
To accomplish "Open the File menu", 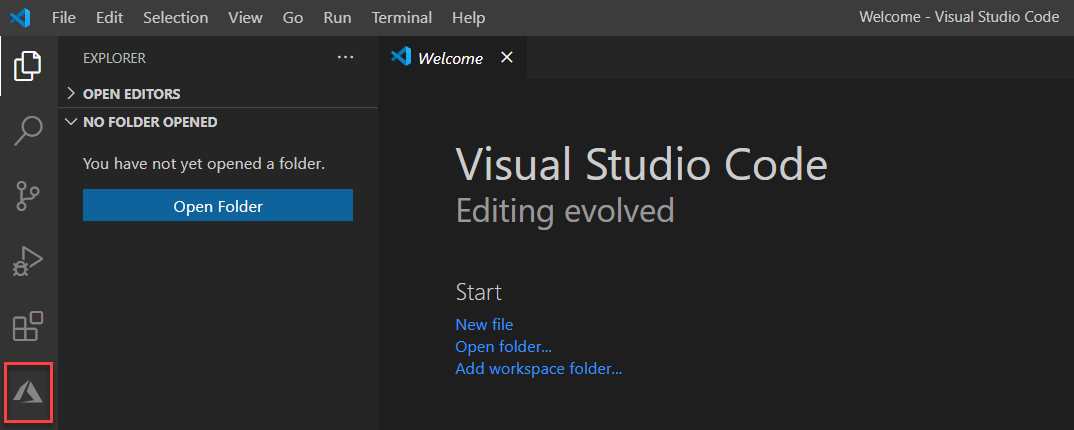I will 64,18.
